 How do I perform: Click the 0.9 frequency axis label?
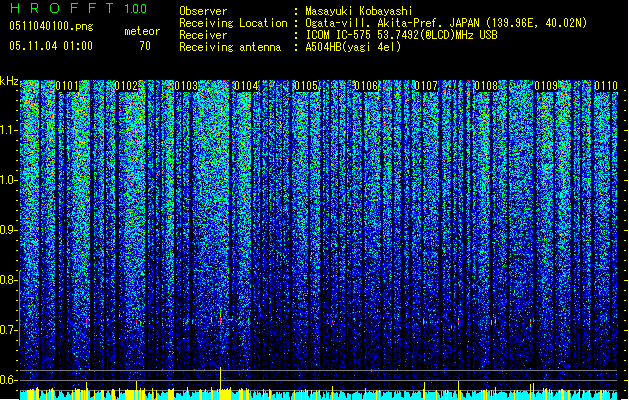pos(8,230)
